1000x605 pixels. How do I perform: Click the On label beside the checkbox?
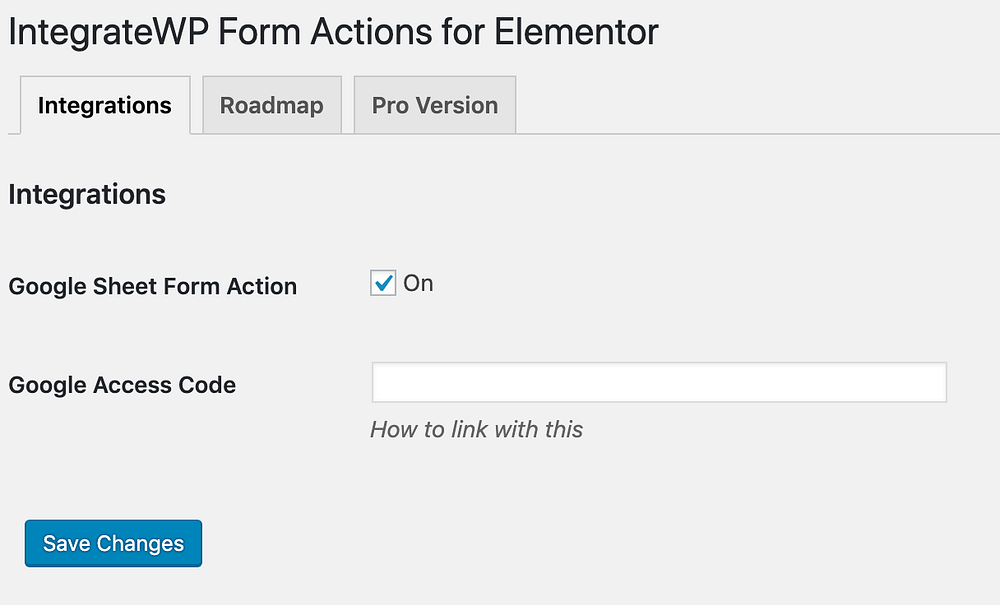click(x=418, y=283)
